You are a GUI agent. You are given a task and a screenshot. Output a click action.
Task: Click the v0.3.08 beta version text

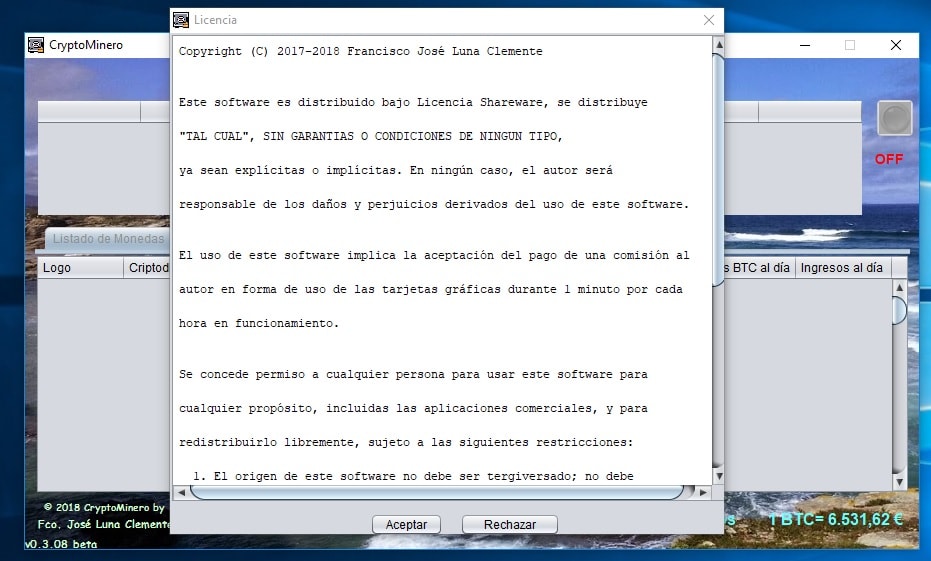click(61, 544)
